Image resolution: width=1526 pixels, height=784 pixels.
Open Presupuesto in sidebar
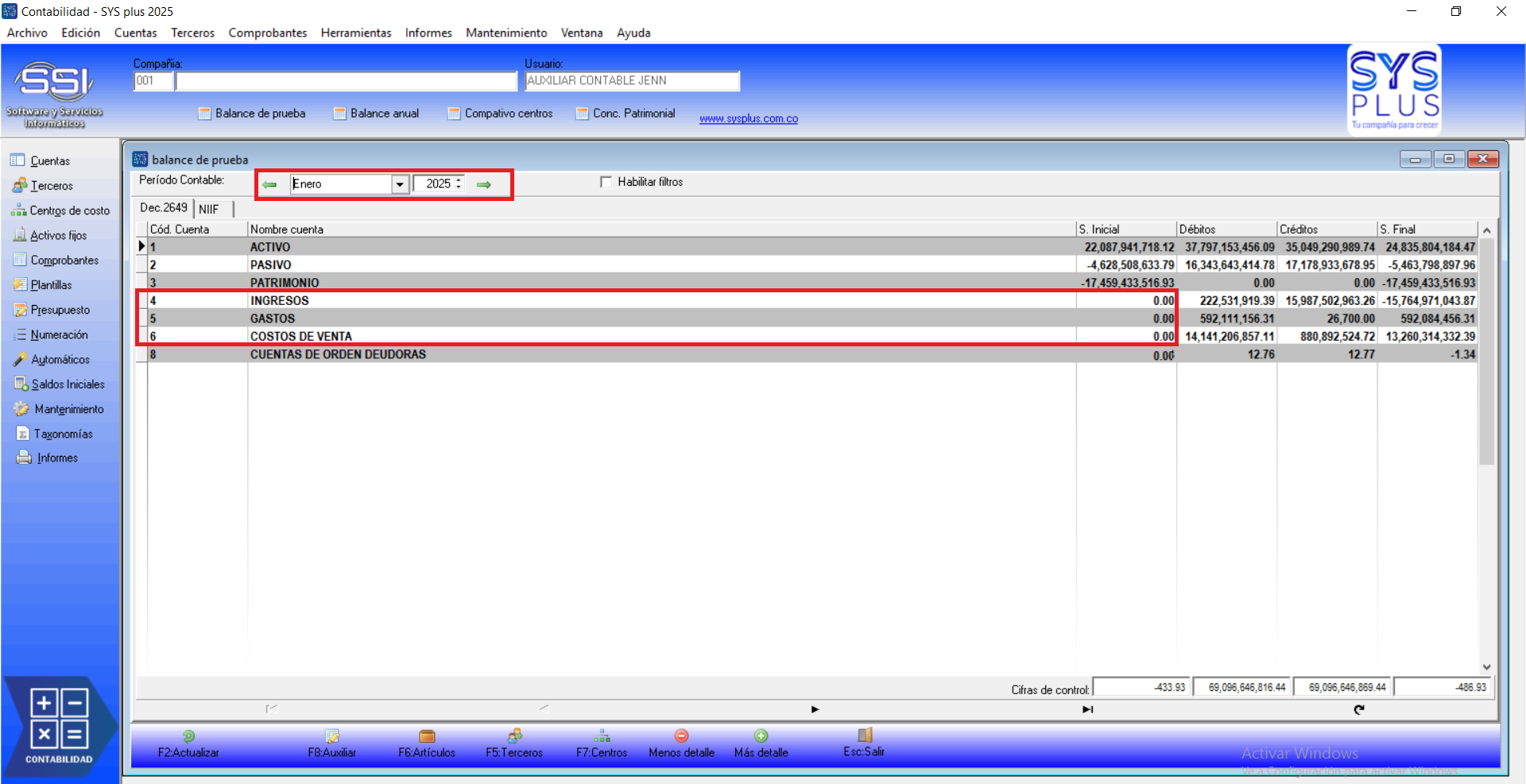click(52, 310)
